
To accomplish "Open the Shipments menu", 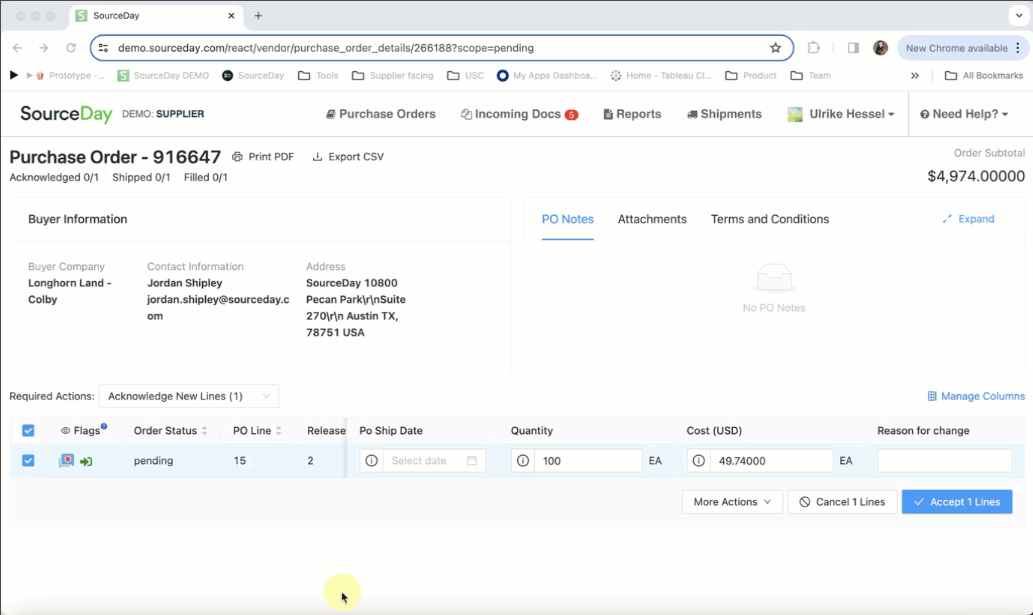I will click(x=724, y=114).
